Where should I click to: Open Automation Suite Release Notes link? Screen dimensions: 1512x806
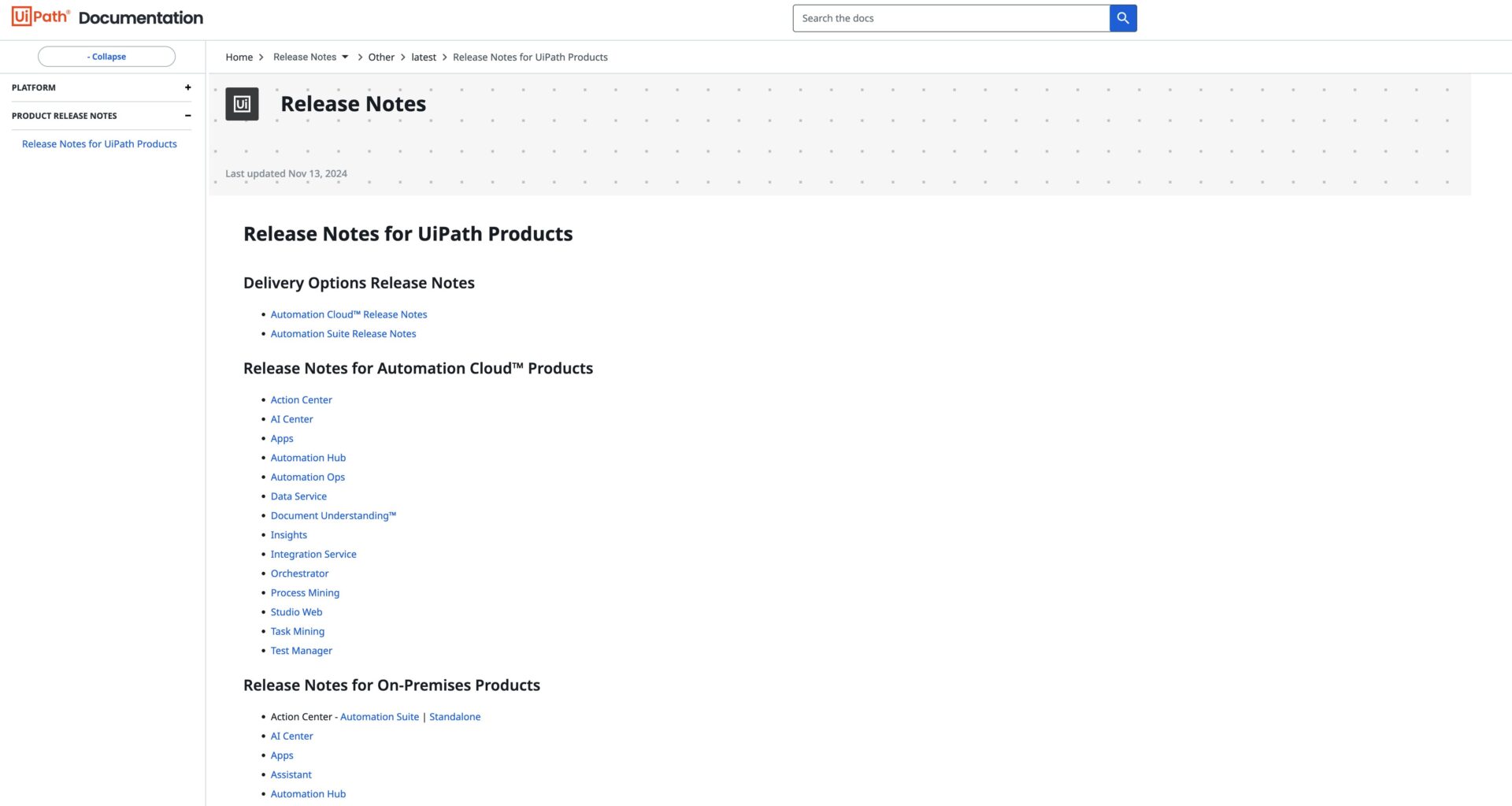343,334
